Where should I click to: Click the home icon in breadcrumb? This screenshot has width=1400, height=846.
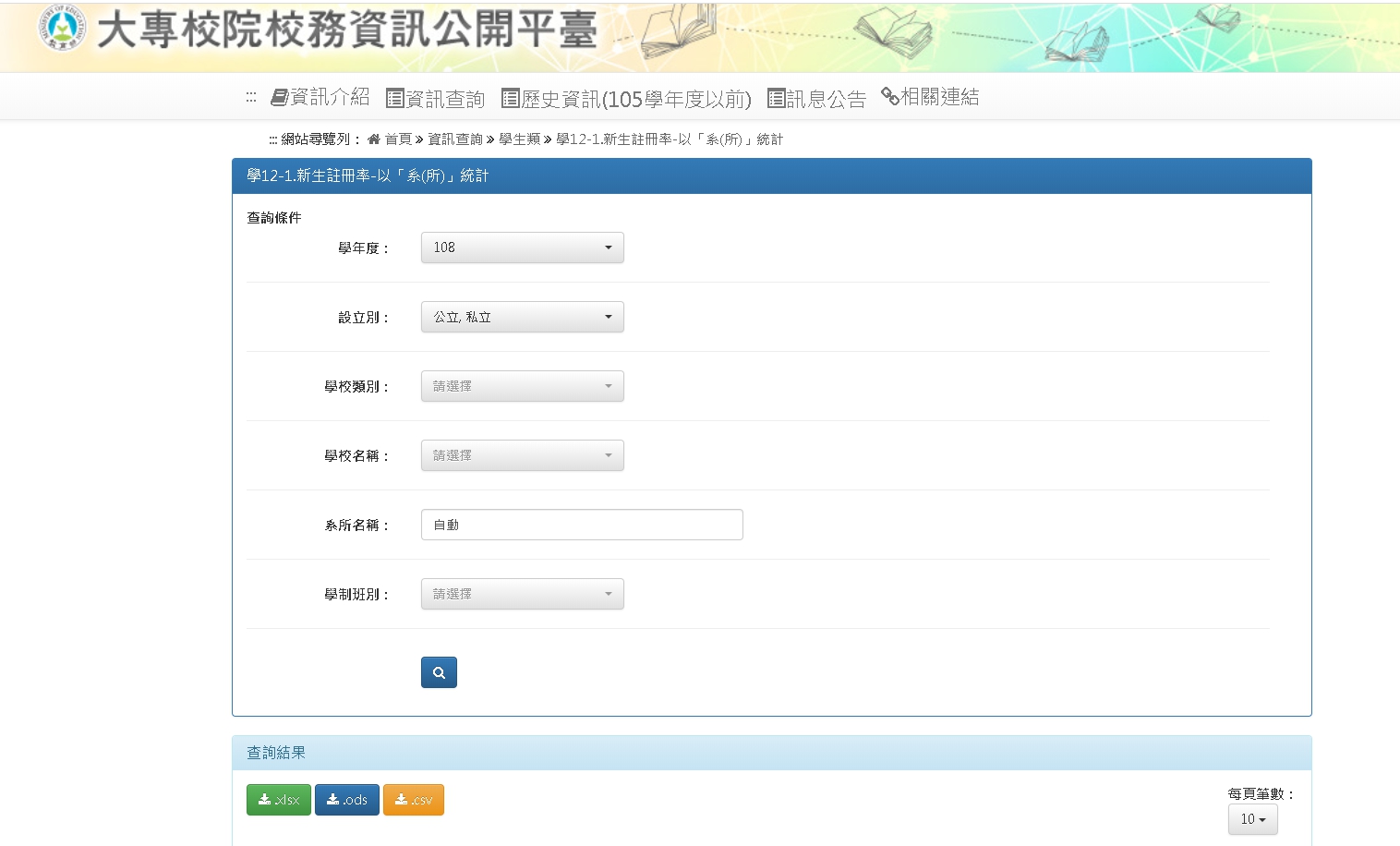pyautogui.click(x=374, y=139)
